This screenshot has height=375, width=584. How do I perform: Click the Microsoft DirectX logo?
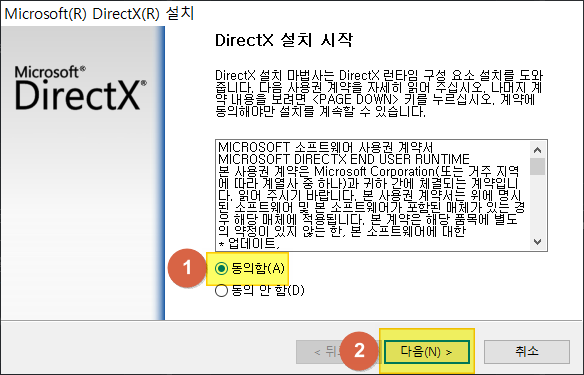tap(80, 88)
